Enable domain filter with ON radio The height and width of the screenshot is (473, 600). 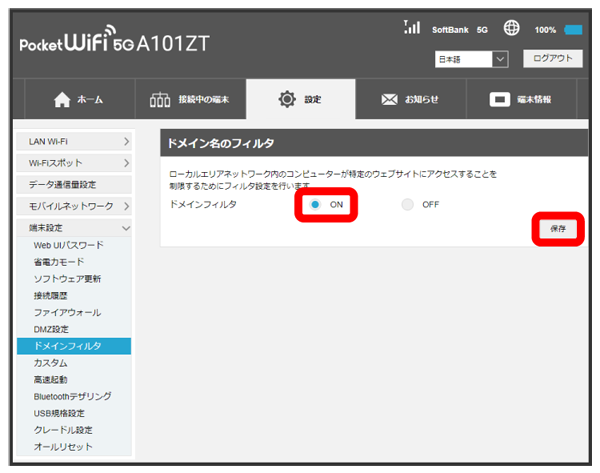tap(315, 204)
